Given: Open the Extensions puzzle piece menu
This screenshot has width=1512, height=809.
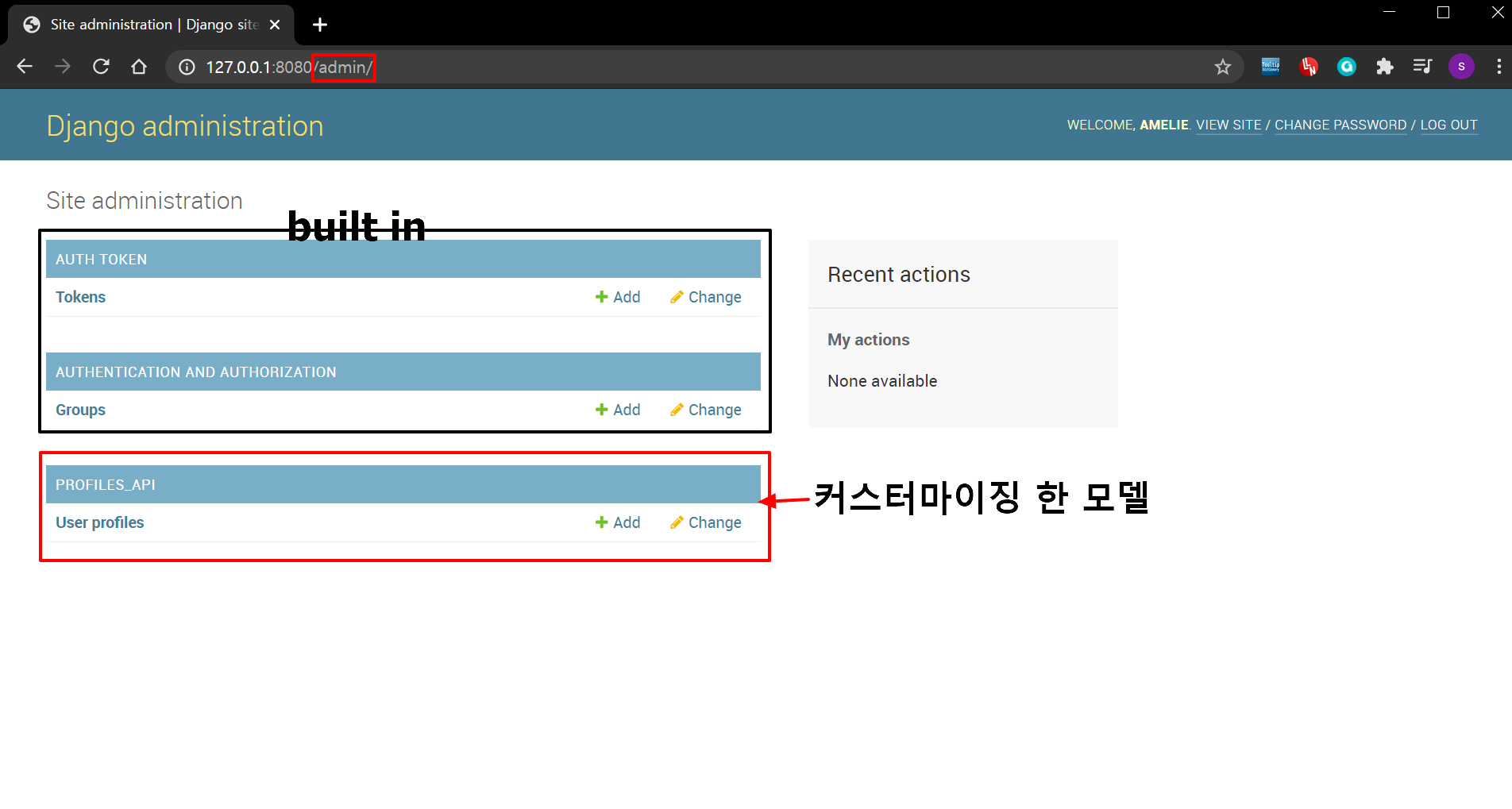Looking at the screenshot, I should pyautogui.click(x=1385, y=67).
